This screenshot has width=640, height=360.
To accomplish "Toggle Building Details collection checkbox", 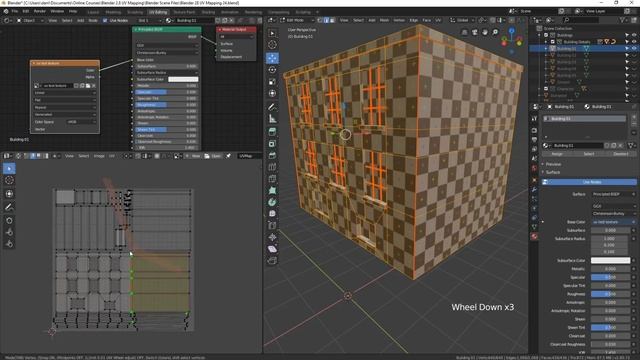I will click(553, 42).
